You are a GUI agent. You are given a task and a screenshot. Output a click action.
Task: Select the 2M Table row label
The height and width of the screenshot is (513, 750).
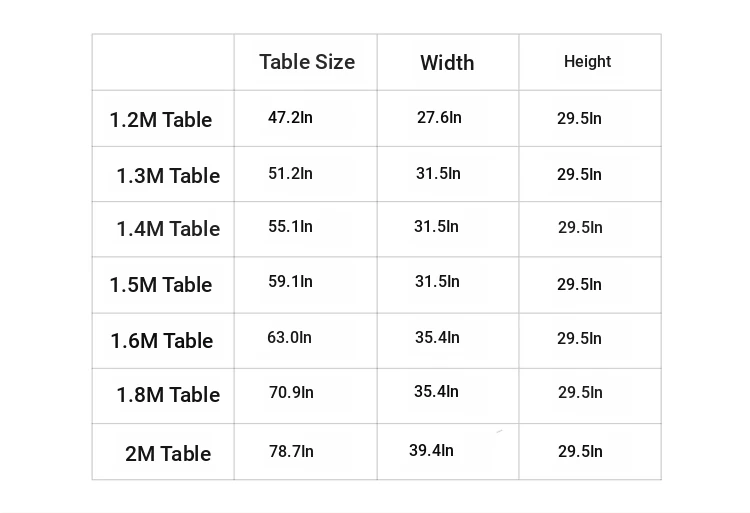pyautogui.click(x=168, y=454)
